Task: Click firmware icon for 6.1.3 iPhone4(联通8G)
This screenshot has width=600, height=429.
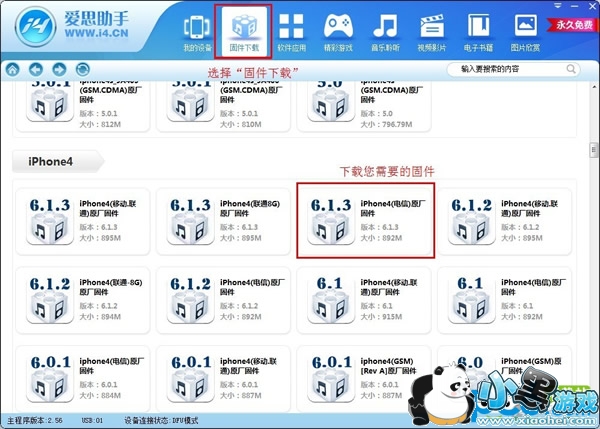Action: pyautogui.click(x=190, y=221)
